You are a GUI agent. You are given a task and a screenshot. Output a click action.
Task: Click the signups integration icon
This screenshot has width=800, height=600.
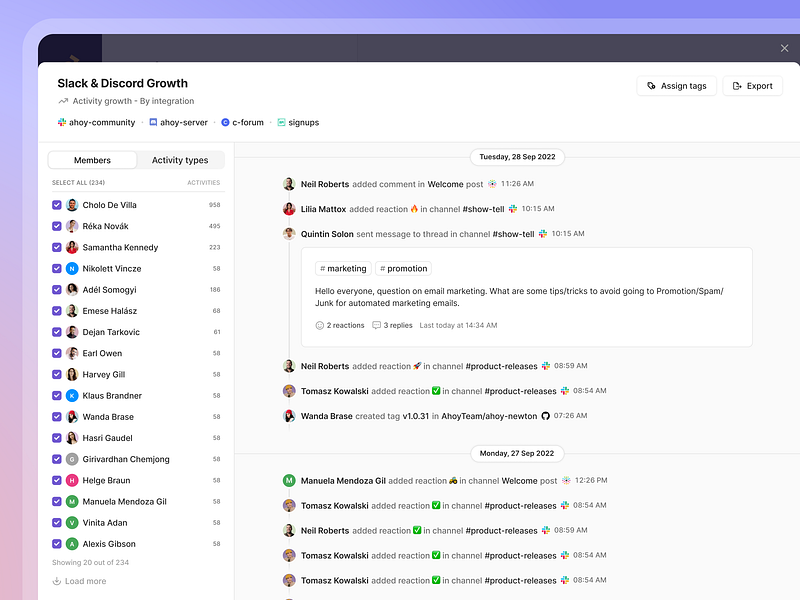click(283, 122)
